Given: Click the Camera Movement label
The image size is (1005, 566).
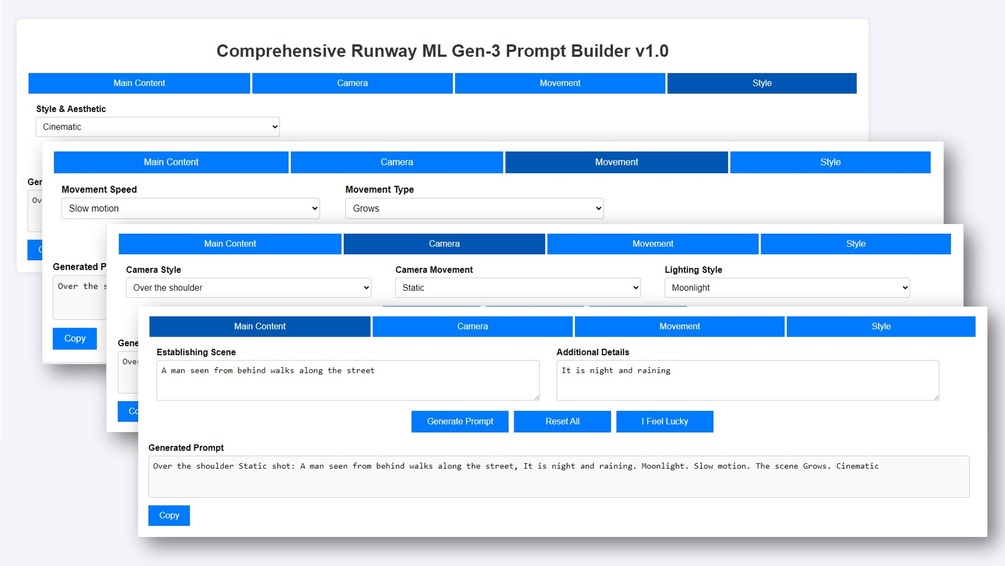Looking at the screenshot, I should click(434, 270).
